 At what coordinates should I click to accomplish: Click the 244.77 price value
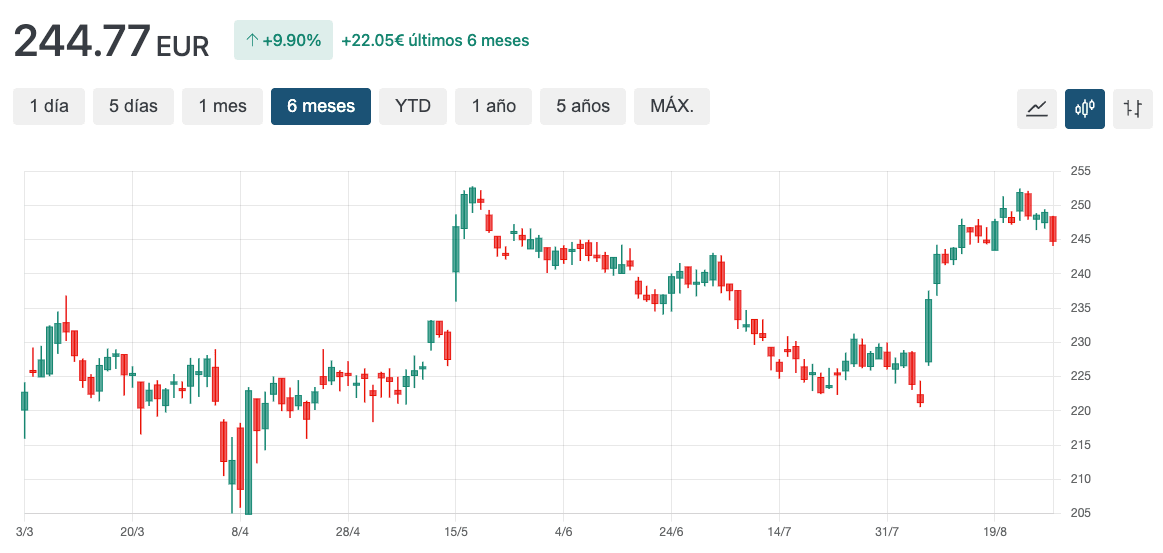coord(82,41)
